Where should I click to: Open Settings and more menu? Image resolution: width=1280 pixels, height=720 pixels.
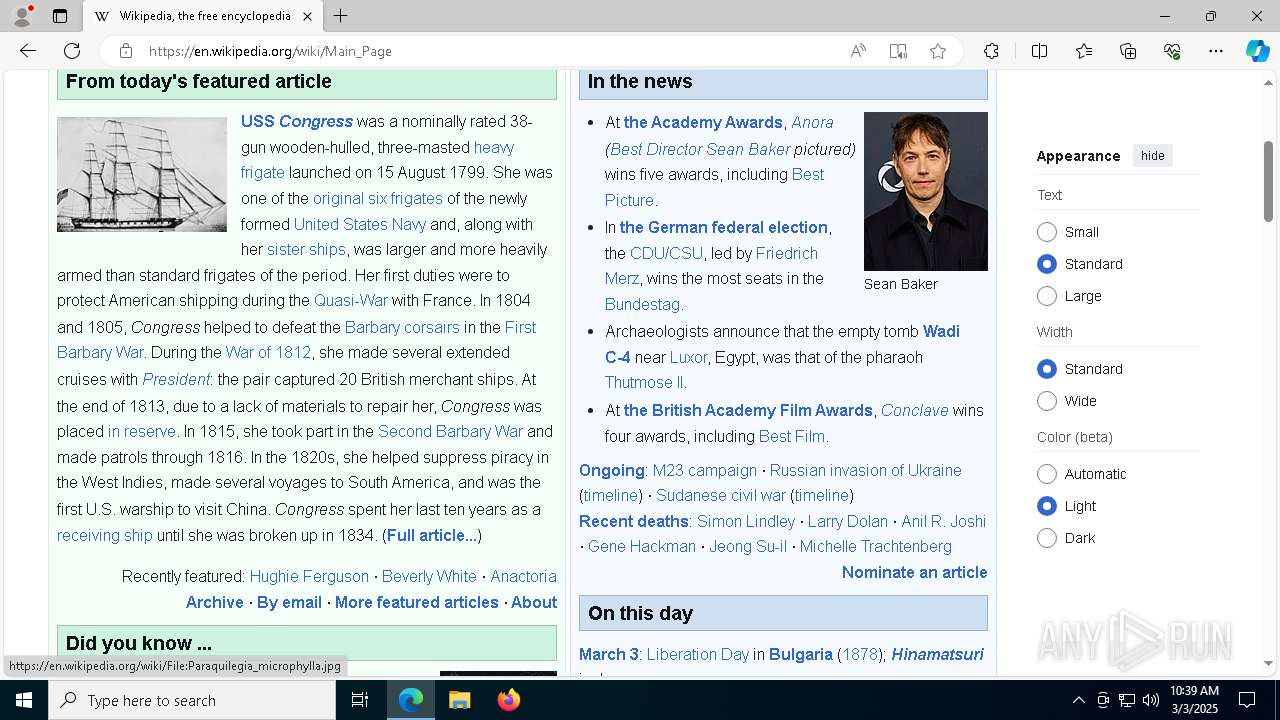pyautogui.click(x=1216, y=51)
